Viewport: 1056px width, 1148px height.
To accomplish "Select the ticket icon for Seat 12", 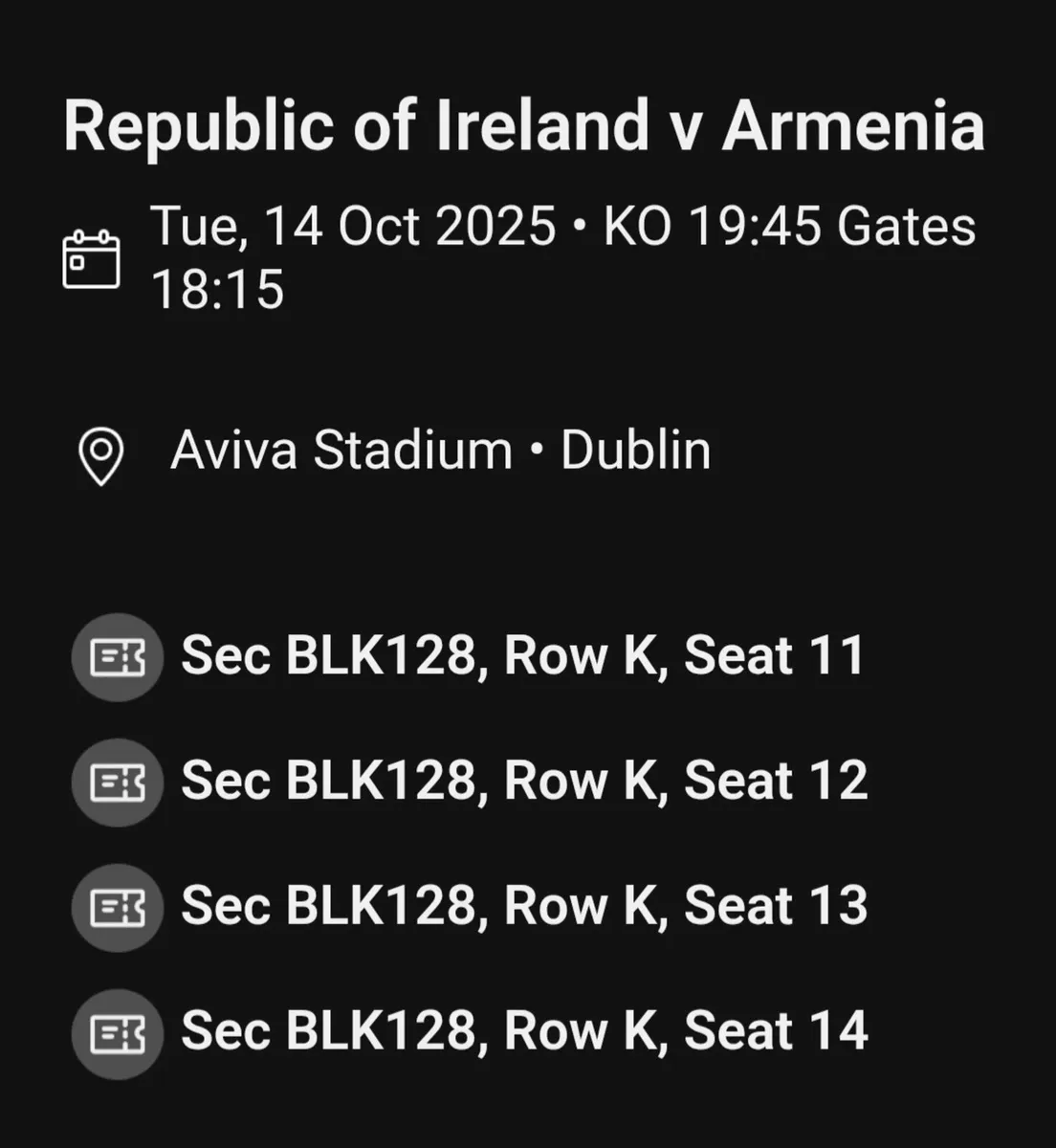I will pyautogui.click(x=118, y=783).
